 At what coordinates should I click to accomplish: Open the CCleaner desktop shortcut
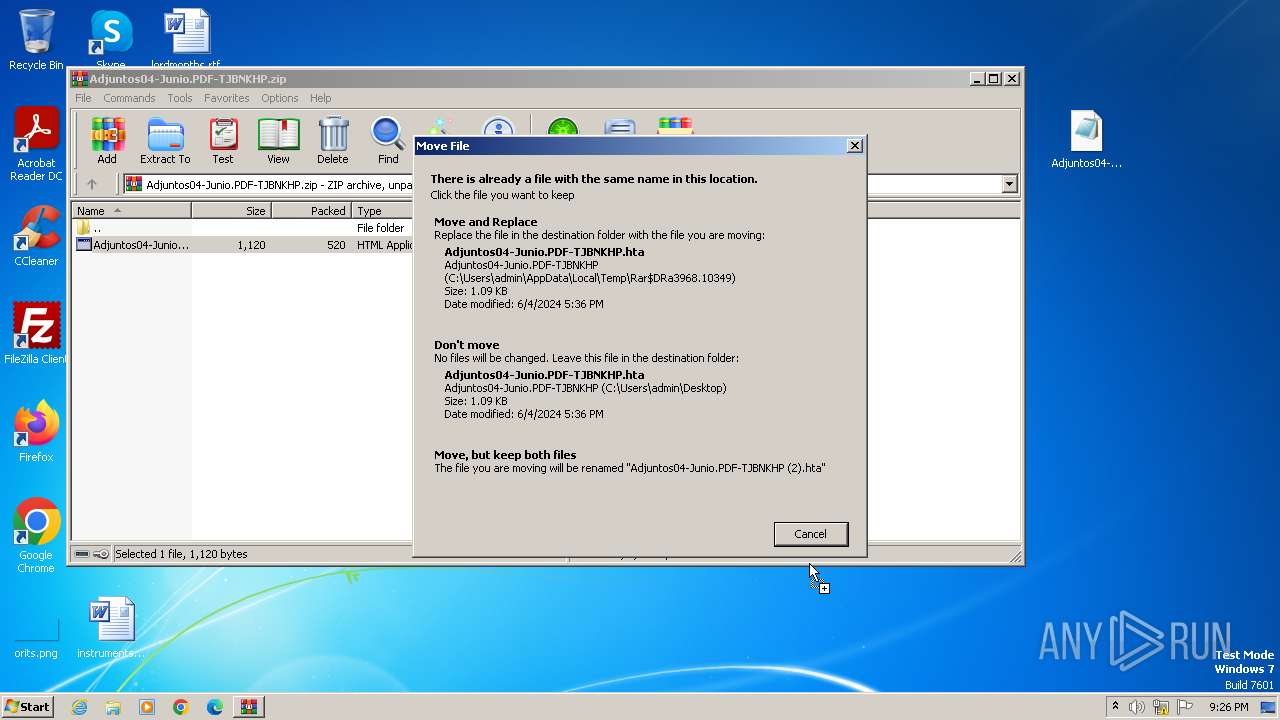point(36,236)
